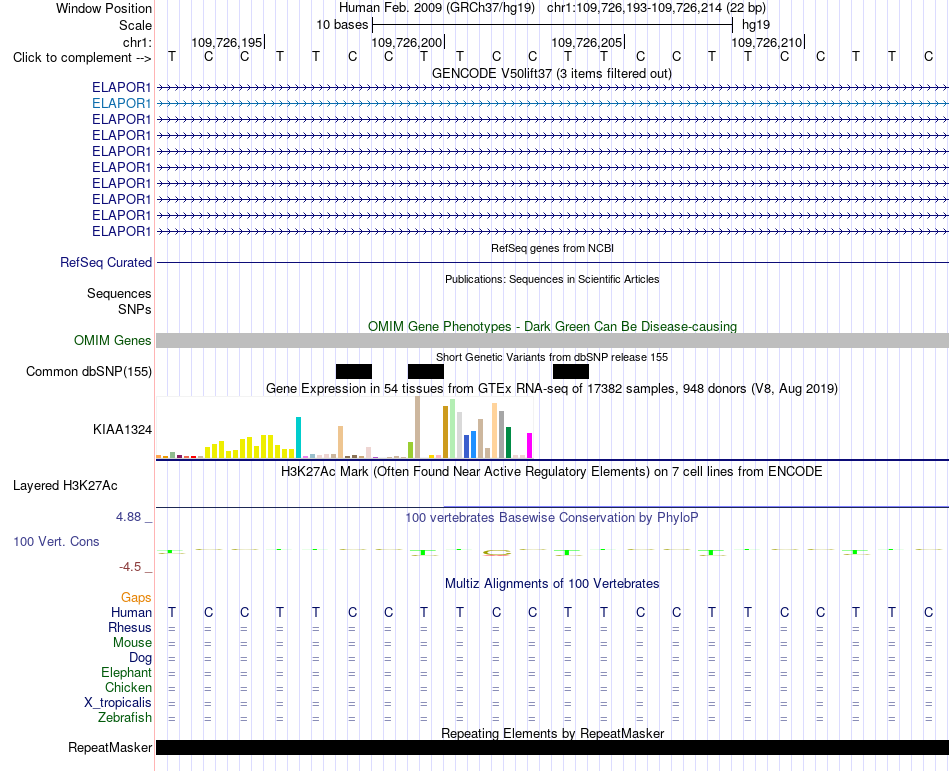
Task: Open the GENCODE V50lift37 track title
Action: tap(552, 74)
